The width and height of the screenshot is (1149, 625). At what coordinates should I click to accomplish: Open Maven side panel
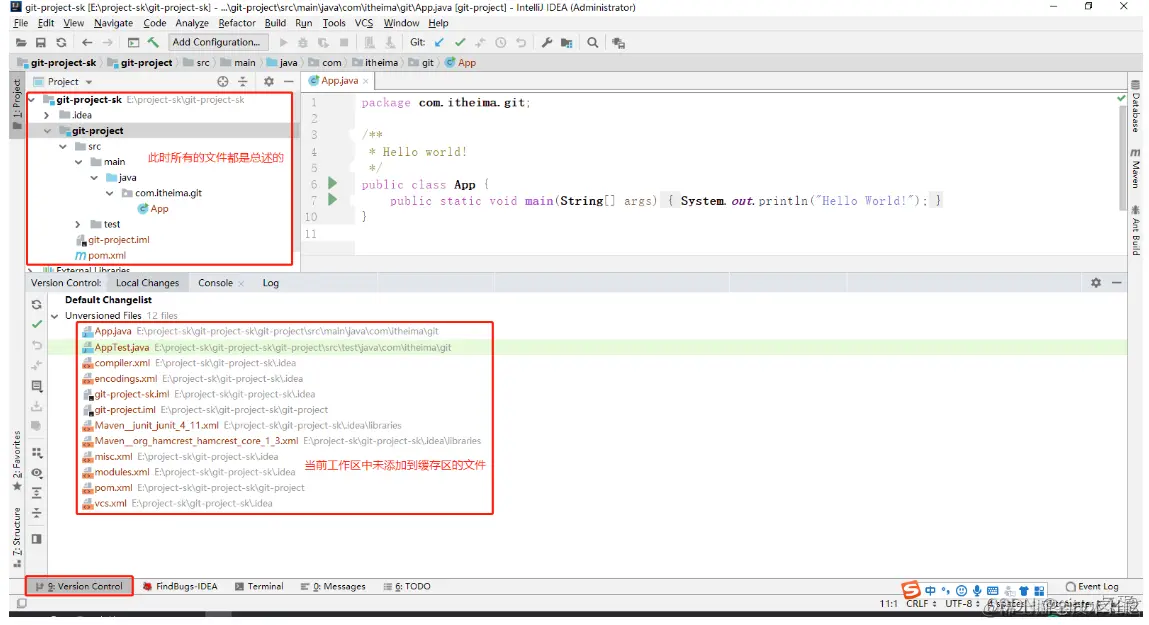1136,168
